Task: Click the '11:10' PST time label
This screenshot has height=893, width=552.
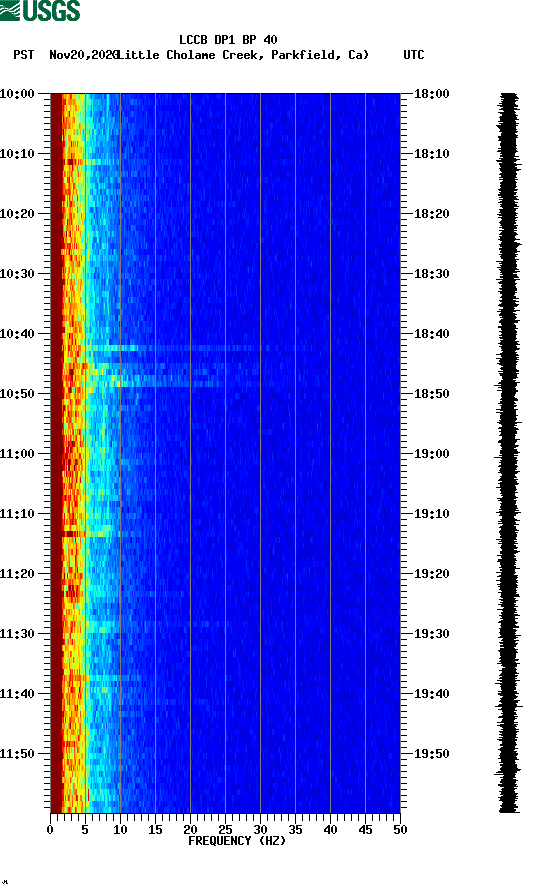Action: tap(17, 513)
